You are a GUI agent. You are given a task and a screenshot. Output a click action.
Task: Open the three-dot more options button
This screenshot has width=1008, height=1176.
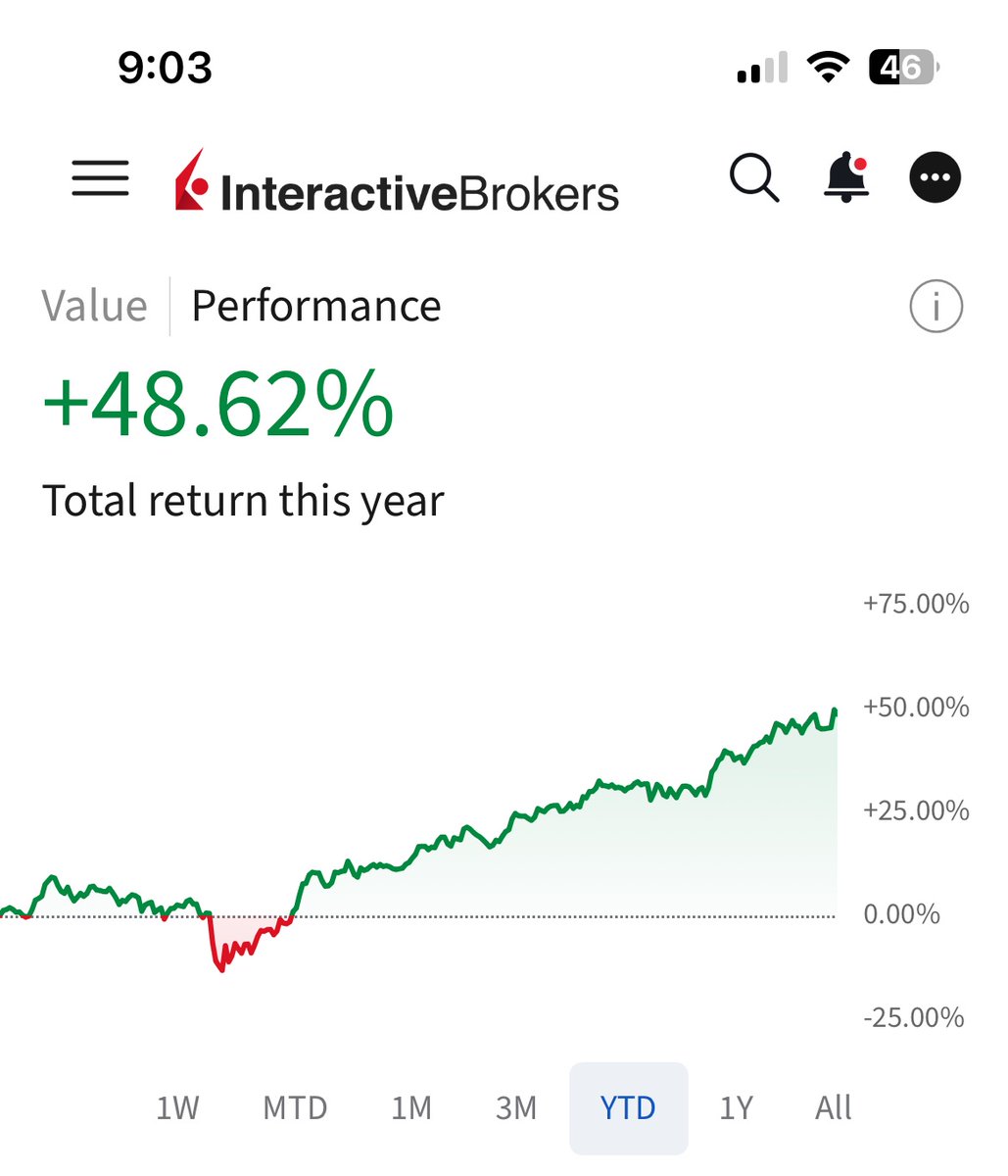pos(936,178)
